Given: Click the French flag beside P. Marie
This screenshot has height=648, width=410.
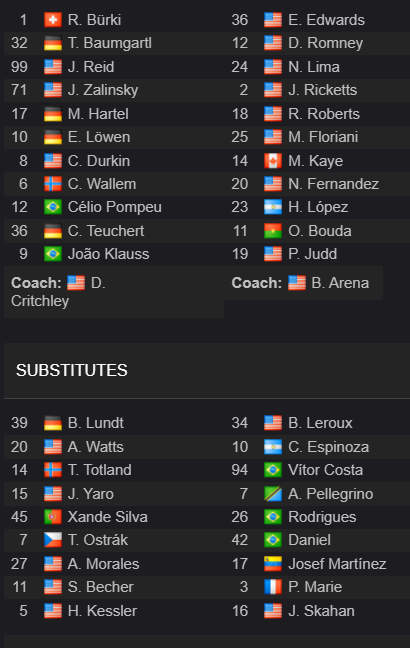Looking at the screenshot, I should coord(273,587).
